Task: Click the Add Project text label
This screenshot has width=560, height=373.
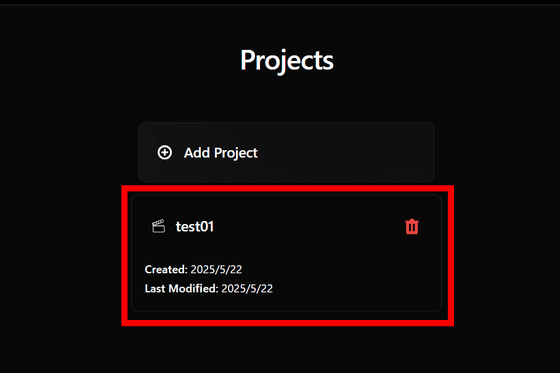Action: (221, 153)
